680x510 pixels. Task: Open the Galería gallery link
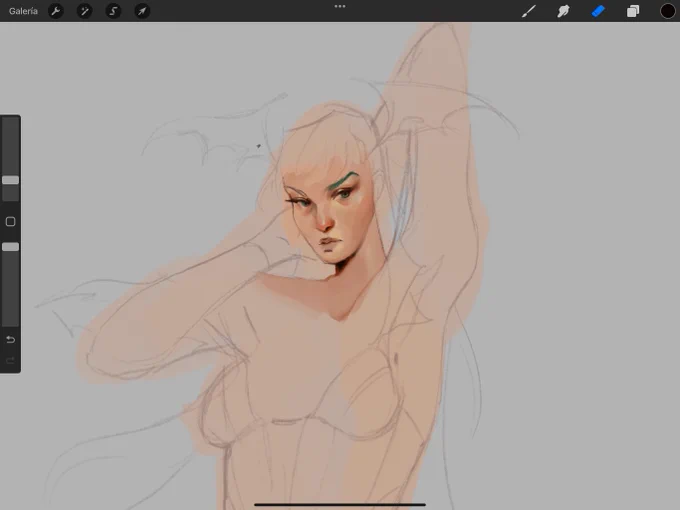pyautogui.click(x=23, y=11)
